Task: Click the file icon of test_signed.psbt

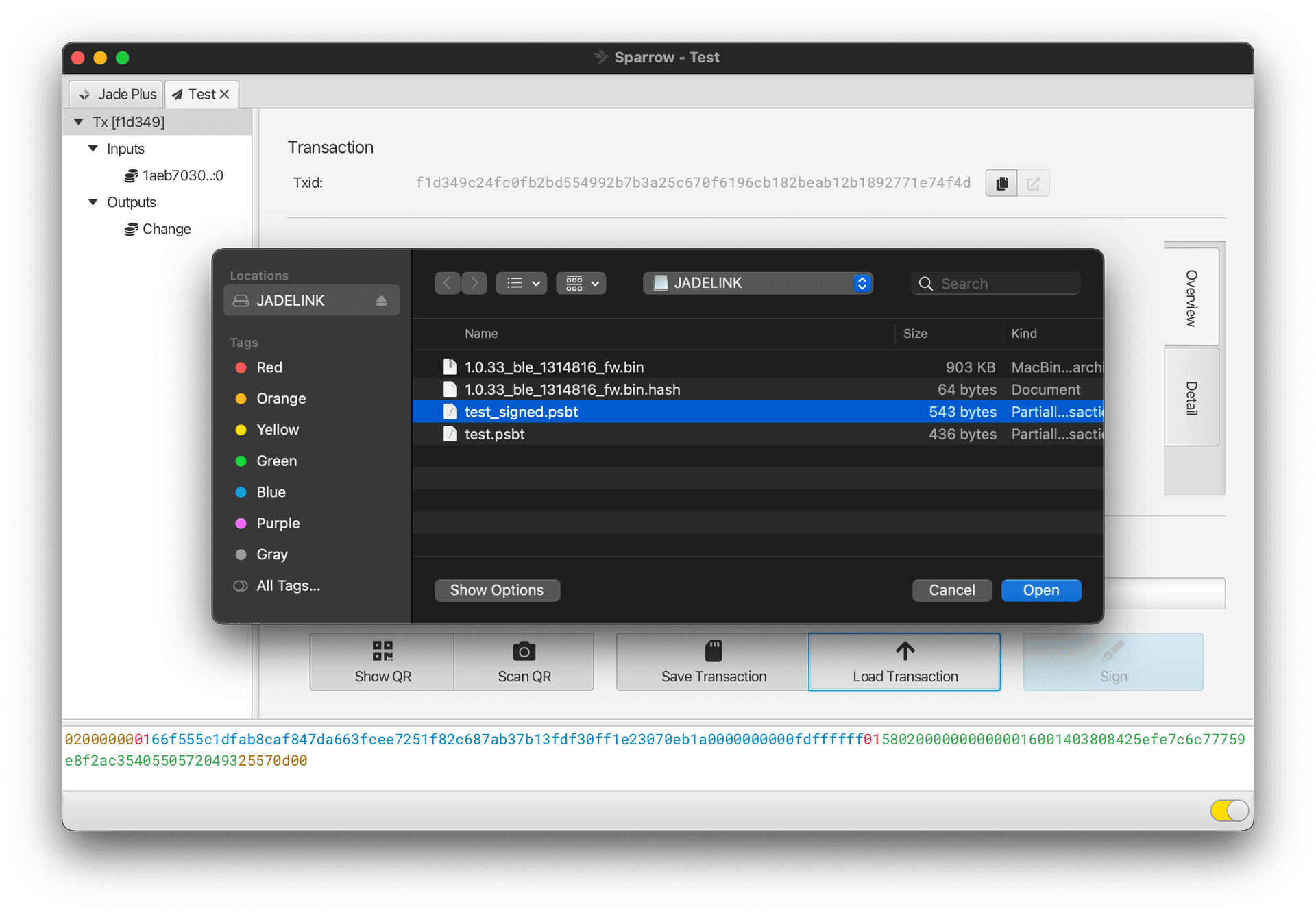Action: (x=450, y=412)
